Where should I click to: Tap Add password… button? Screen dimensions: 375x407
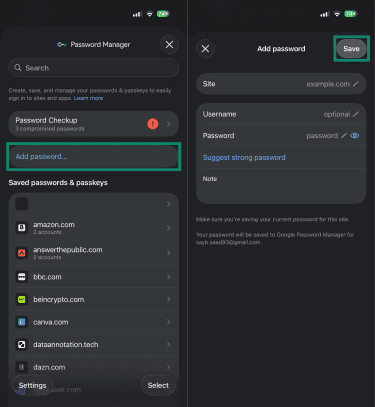pos(93,156)
